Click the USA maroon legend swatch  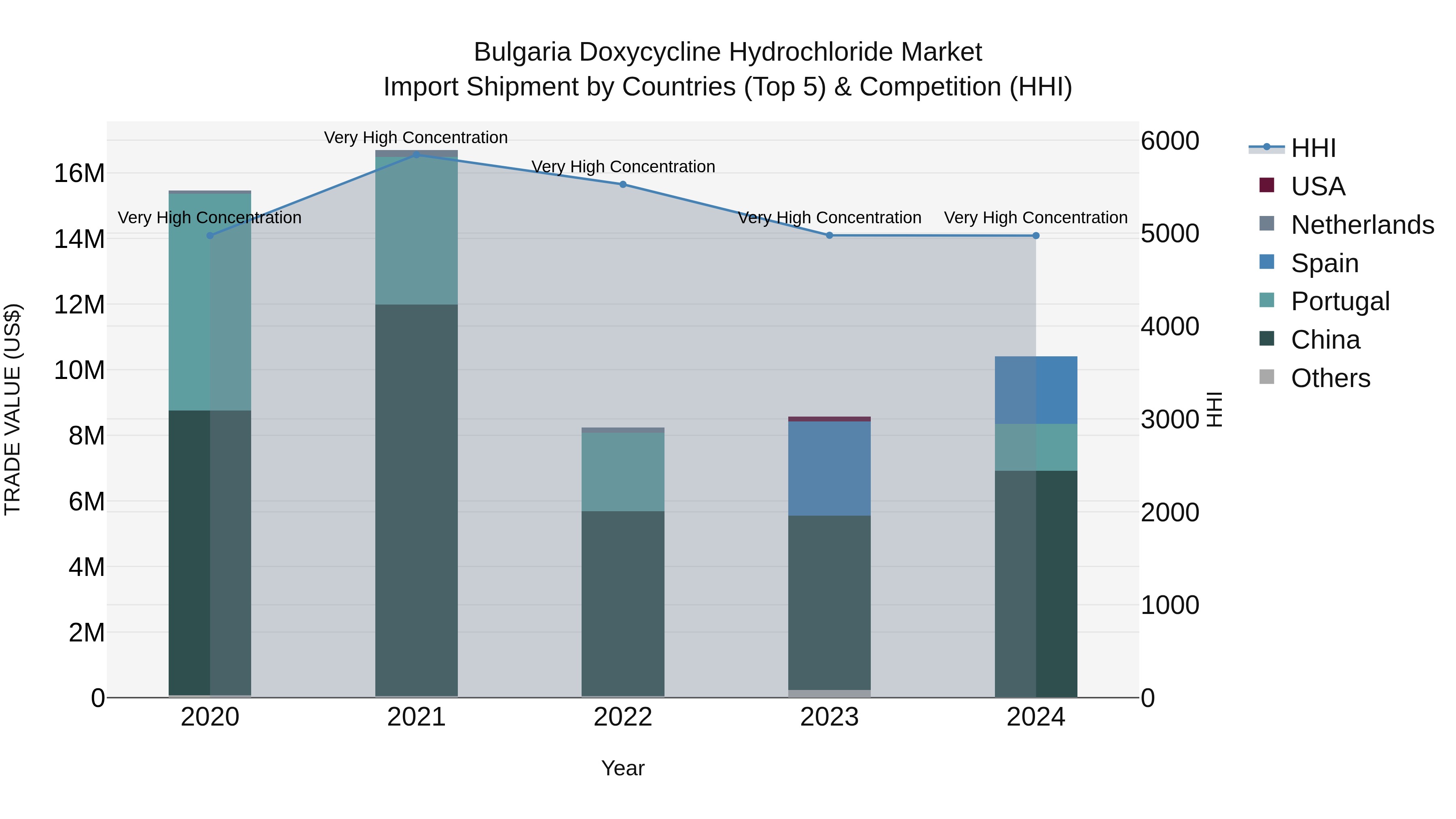(1267, 185)
